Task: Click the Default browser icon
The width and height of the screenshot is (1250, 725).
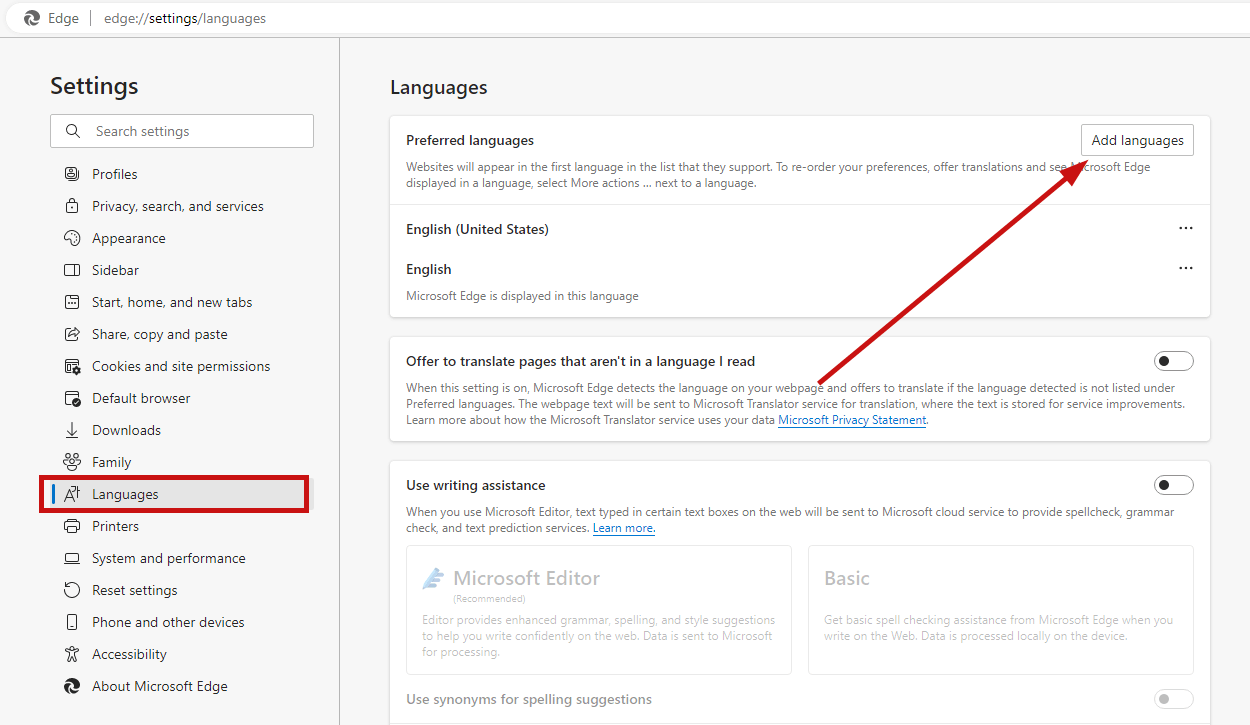Action: (72, 398)
